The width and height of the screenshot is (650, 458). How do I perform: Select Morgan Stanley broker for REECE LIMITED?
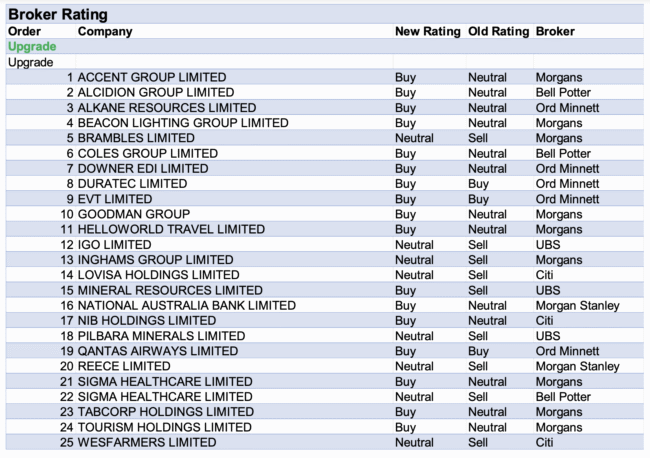[x=577, y=366]
